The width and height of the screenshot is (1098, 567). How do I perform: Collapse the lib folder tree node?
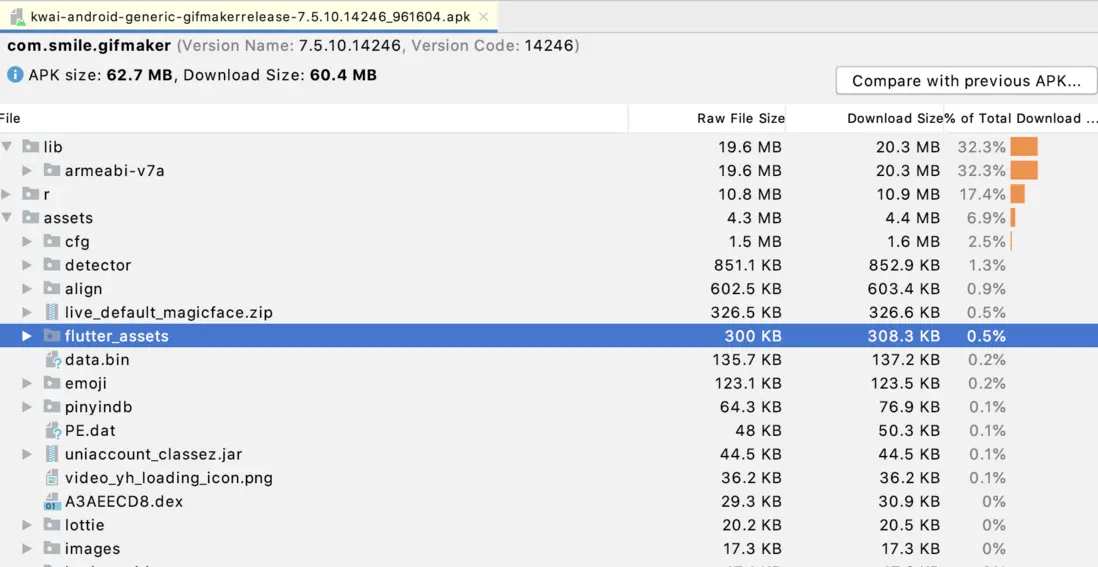7,147
